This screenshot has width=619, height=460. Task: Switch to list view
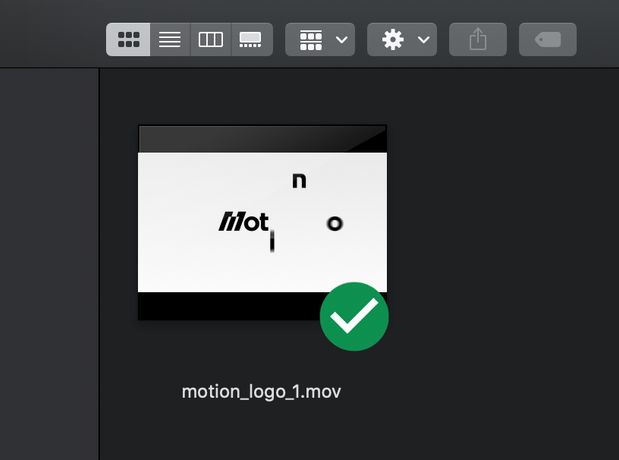170,39
